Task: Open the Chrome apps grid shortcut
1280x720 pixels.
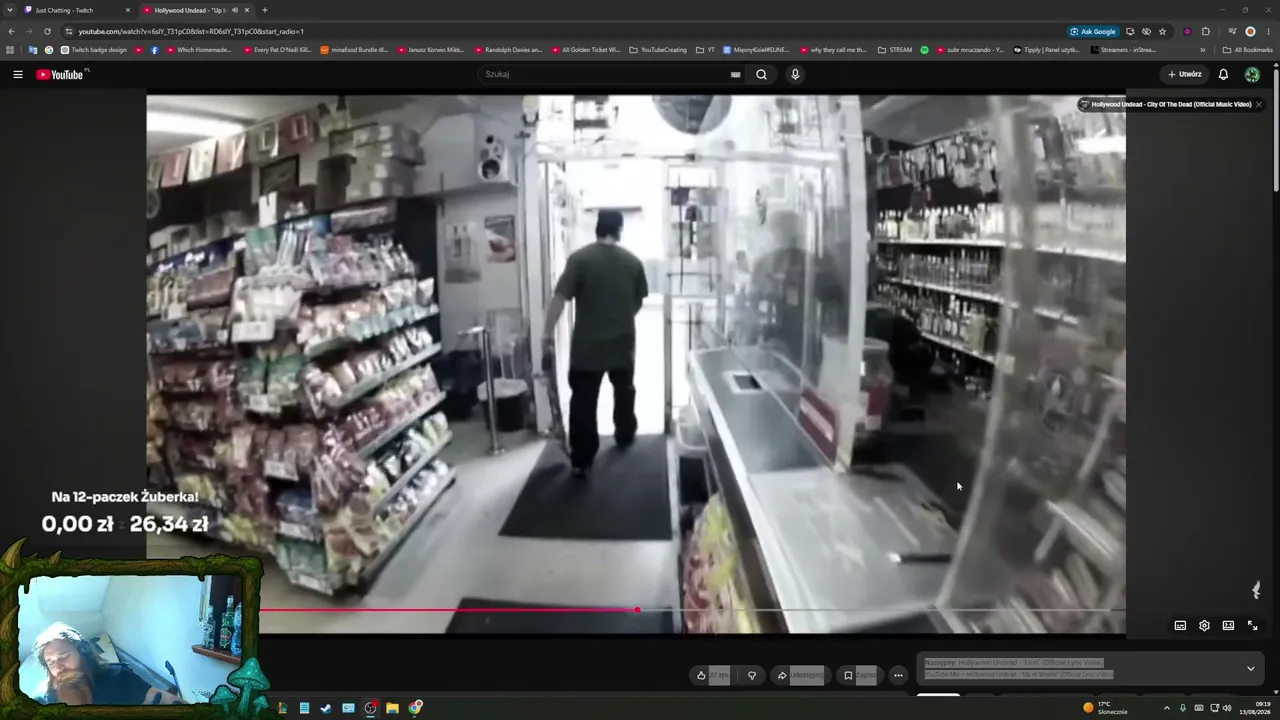Action: point(10,50)
